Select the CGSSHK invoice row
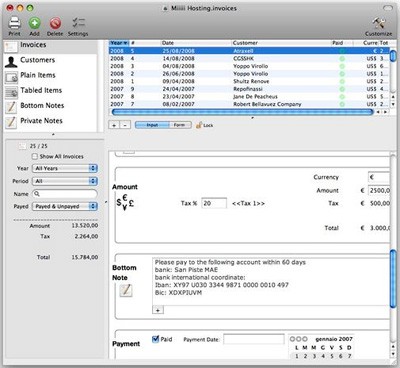Image resolution: width=400 pixels, height=368 pixels. (249, 59)
